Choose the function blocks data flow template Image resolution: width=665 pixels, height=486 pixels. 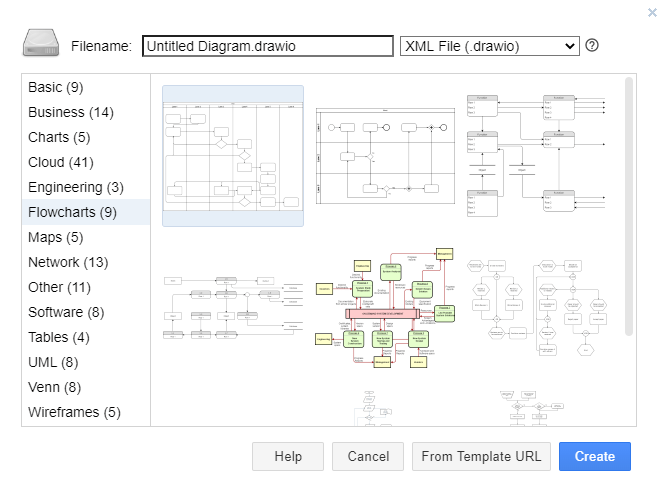tap(536, 156)
